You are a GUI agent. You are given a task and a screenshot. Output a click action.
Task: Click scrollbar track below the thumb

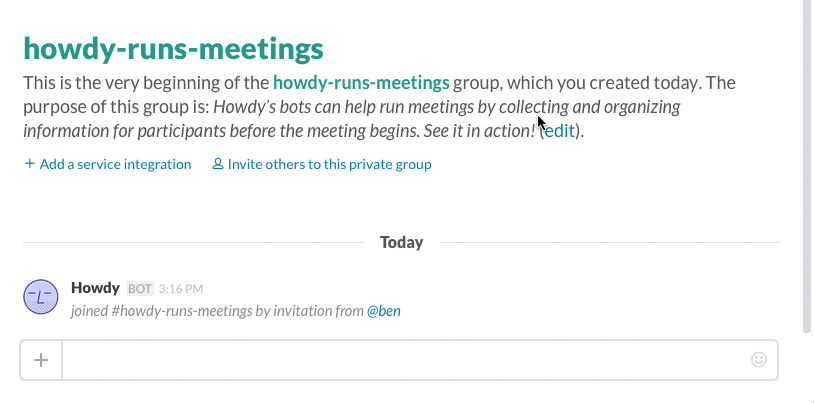807,368
